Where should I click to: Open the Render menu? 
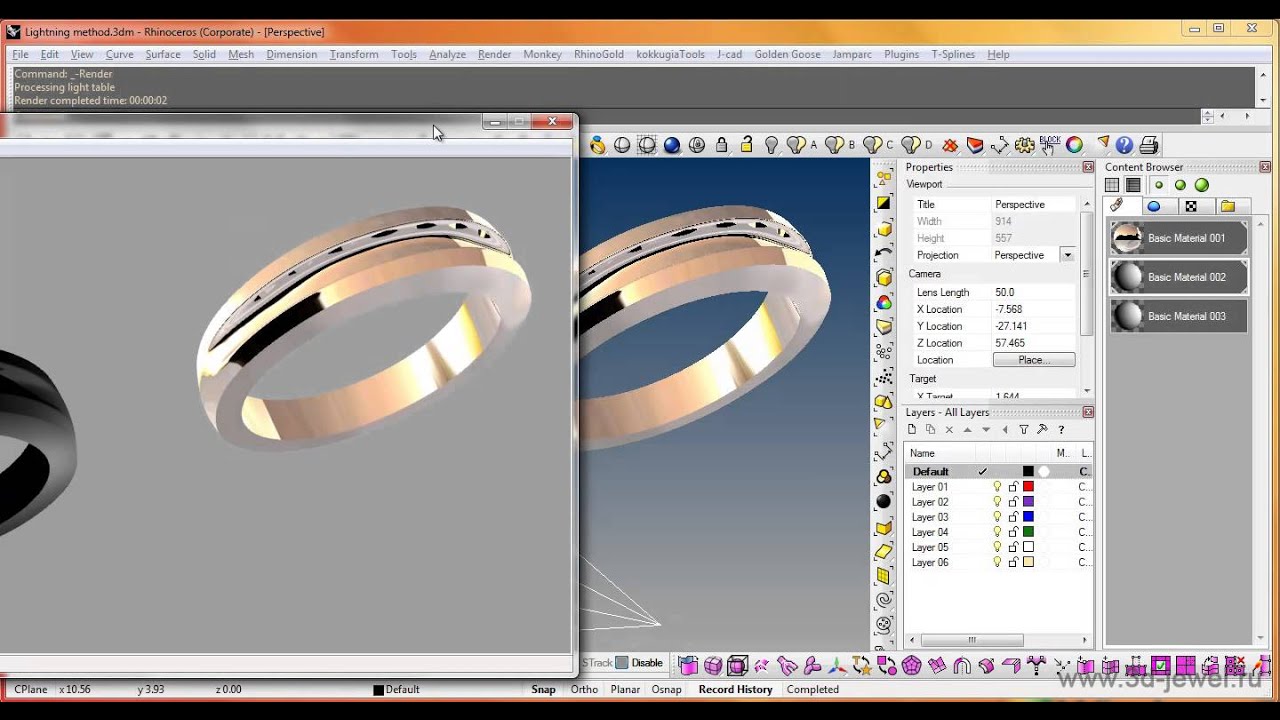click(x=494, y=54)
